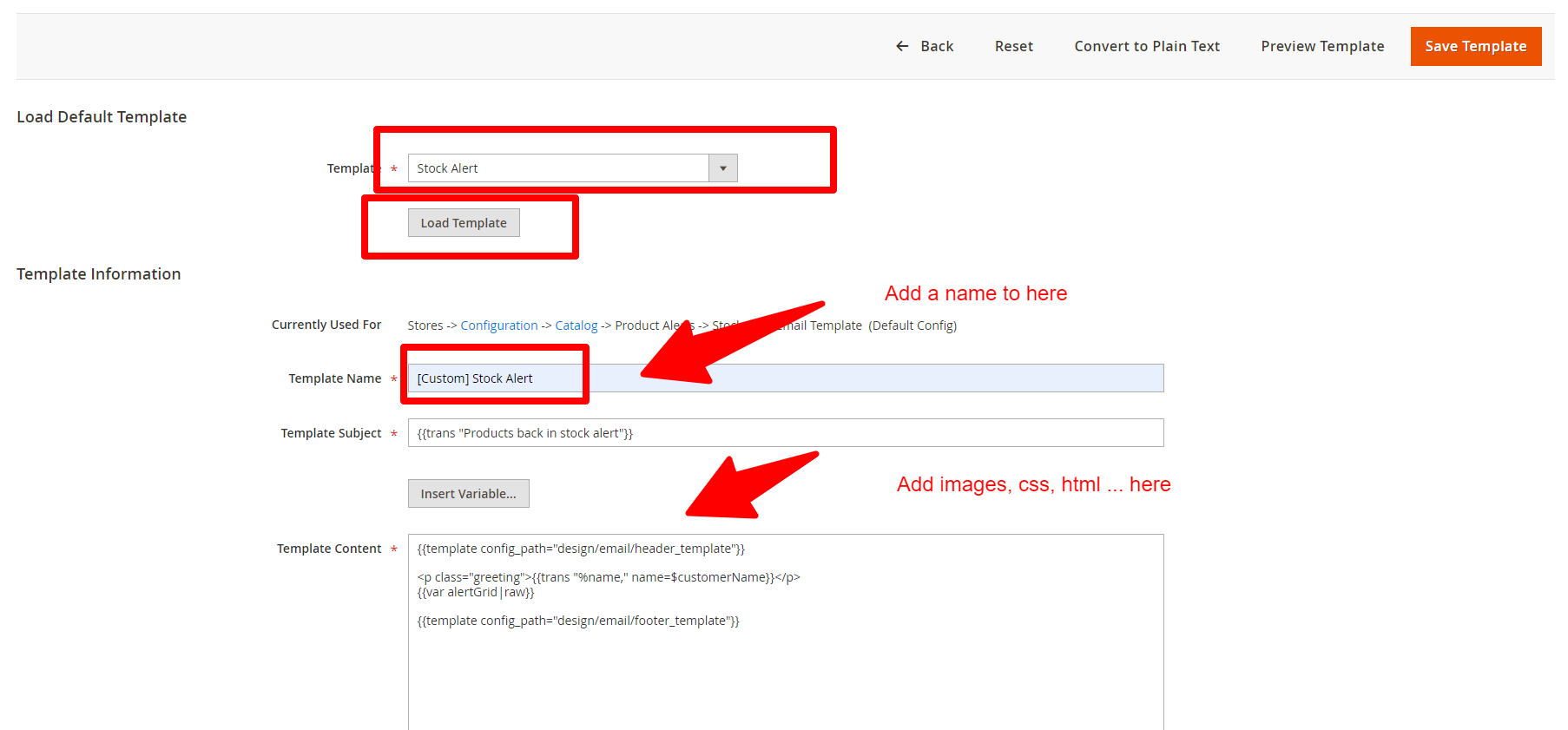Expand the Template dropdown arrow
This screenshot has width=1568, height=730.
click(x=722, y=168)
